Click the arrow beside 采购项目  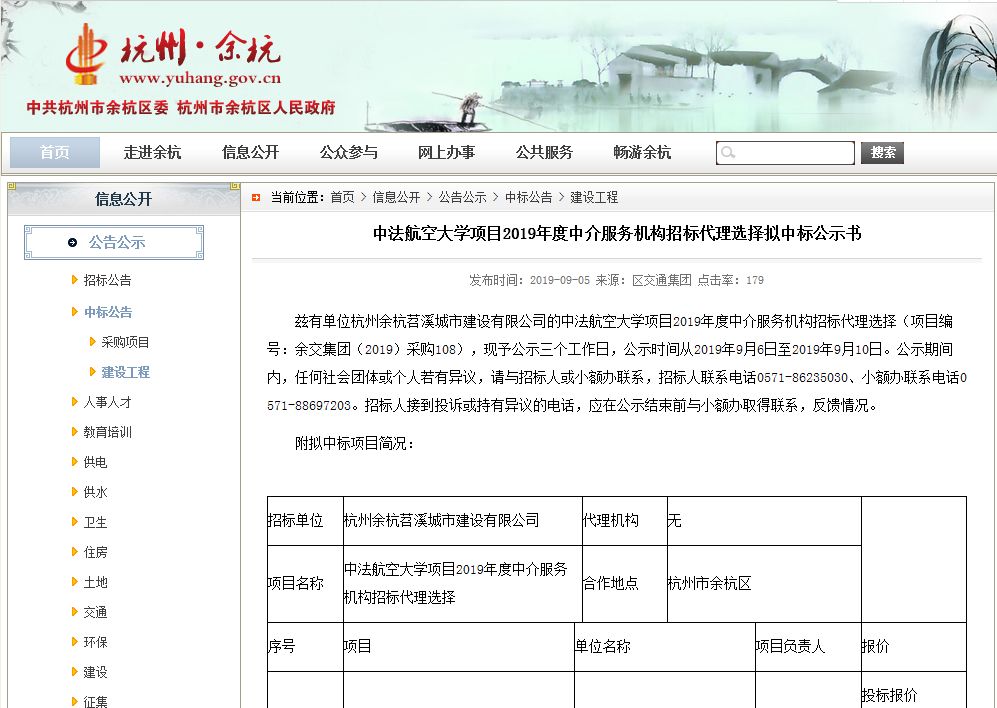coord(93,342)
